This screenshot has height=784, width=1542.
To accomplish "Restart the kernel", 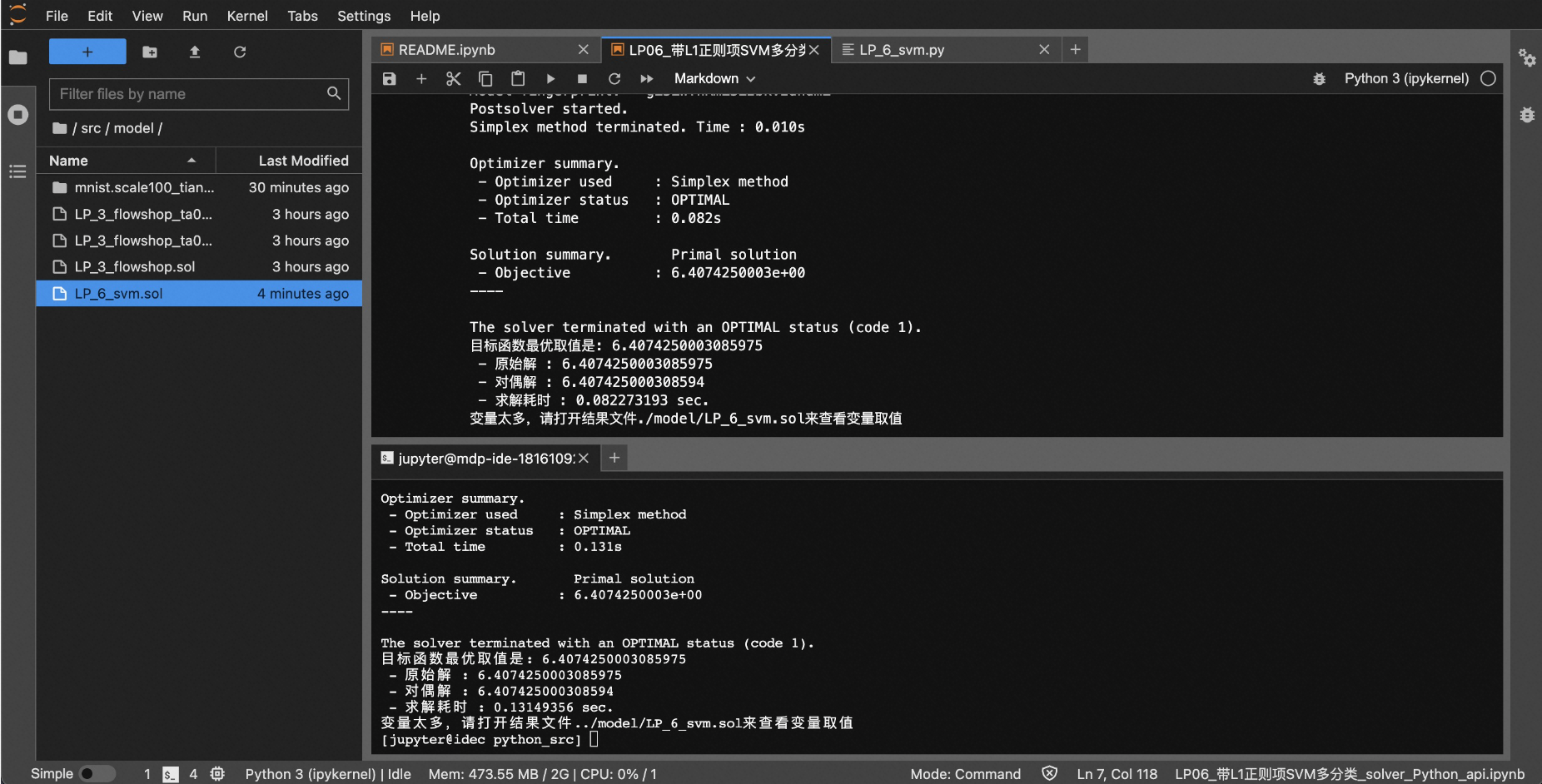I will pyautogui.click(x=614, y=78).
